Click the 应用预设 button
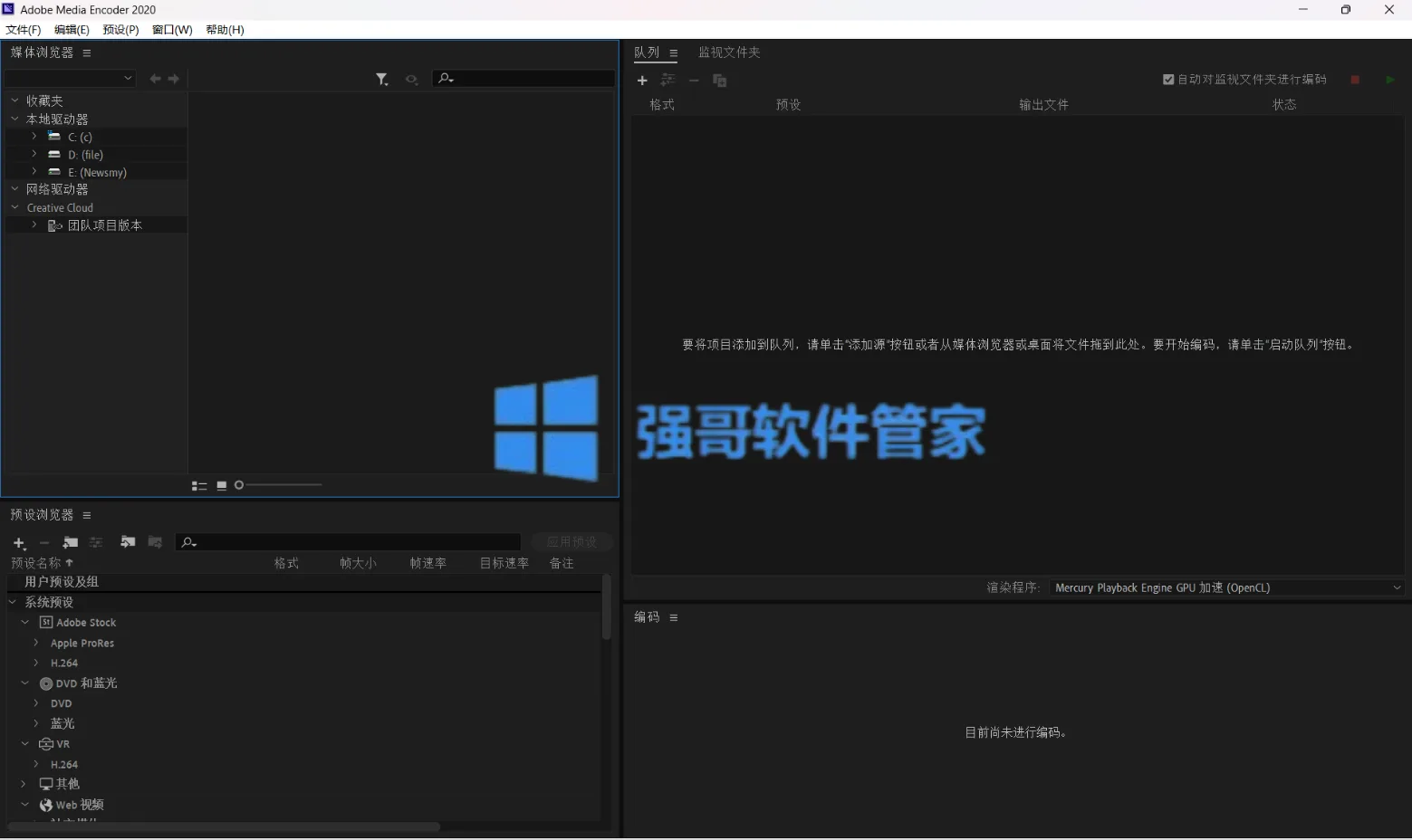Viewport: 1412px width, 840px height. 572,542
